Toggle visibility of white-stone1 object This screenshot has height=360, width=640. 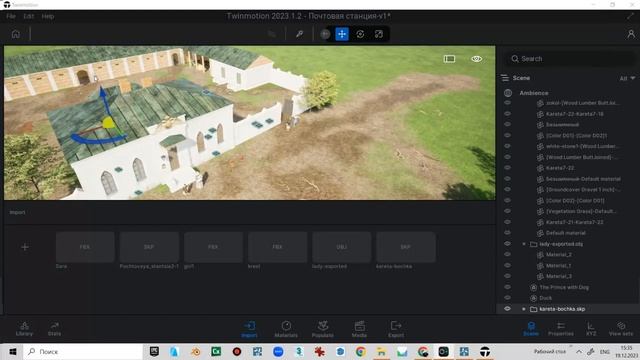(x=507, y=146)
